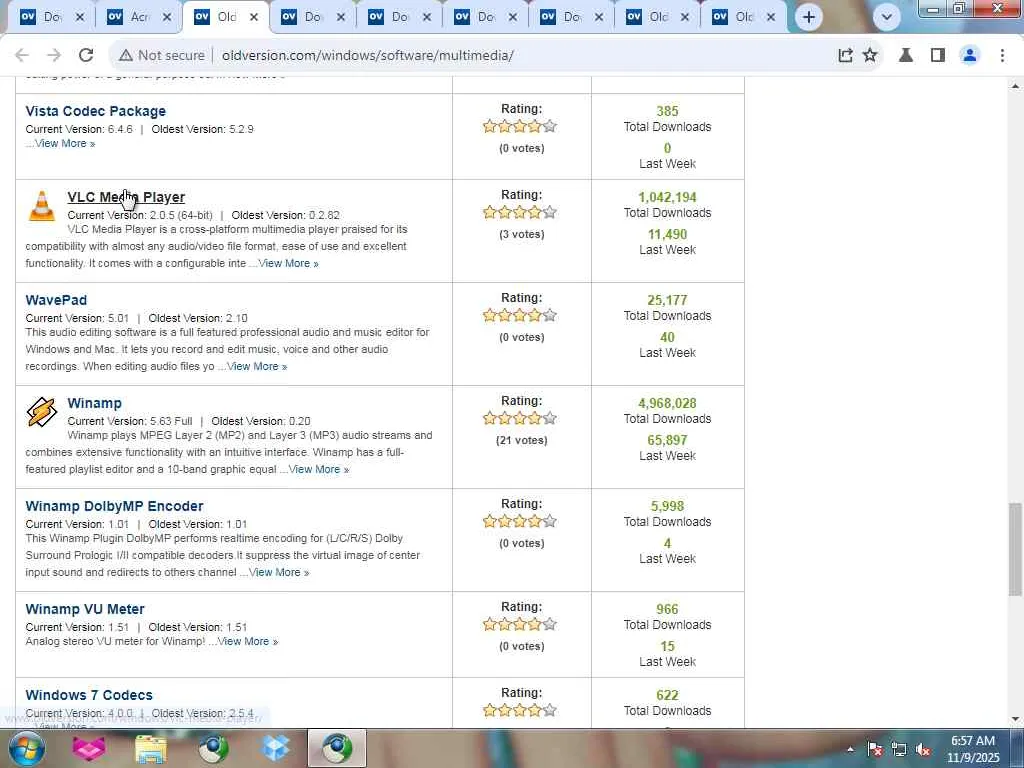1024x768 pixels.
Task: Bookmark this page with the star
Action: coord(870,56)
